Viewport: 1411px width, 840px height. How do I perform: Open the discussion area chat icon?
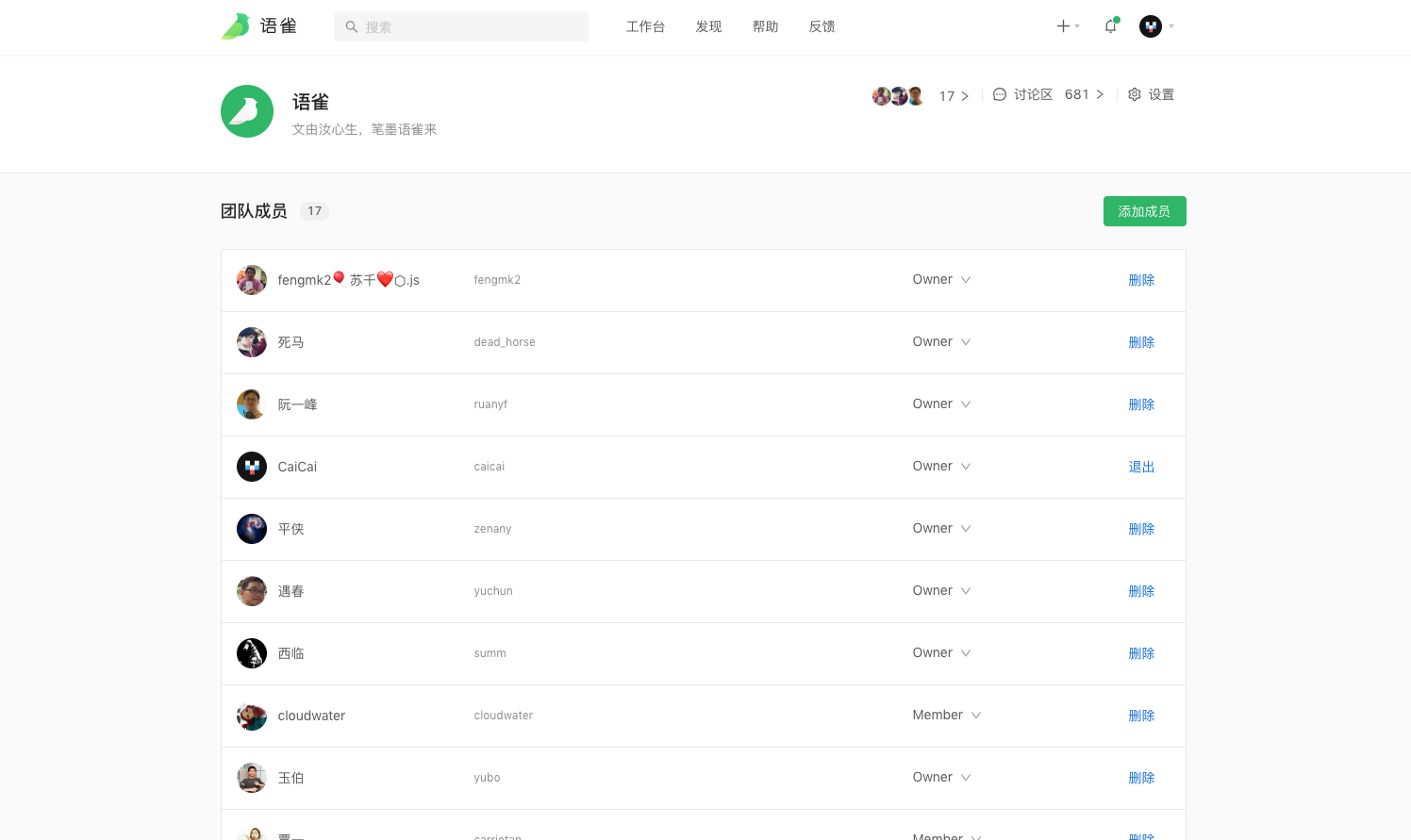pyautogui.click(x=1000, y=94)
